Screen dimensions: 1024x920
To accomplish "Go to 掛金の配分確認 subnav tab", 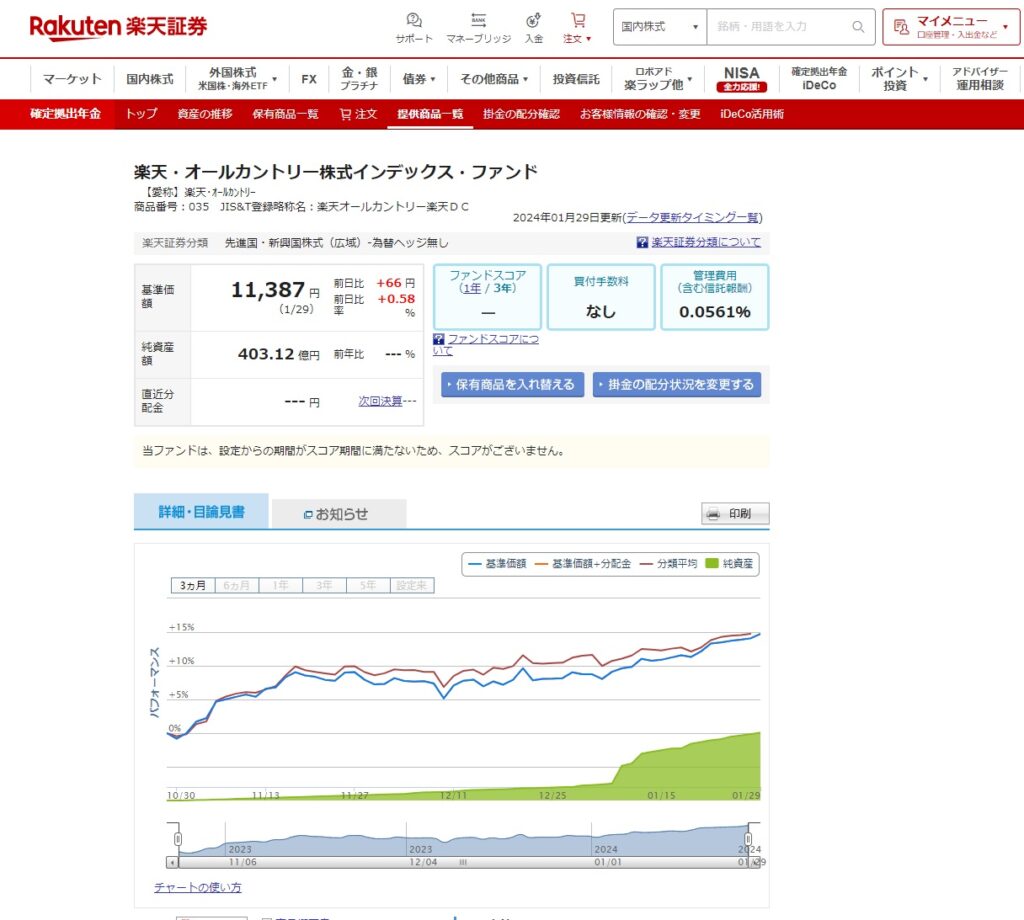I will [x=521, y=114].
